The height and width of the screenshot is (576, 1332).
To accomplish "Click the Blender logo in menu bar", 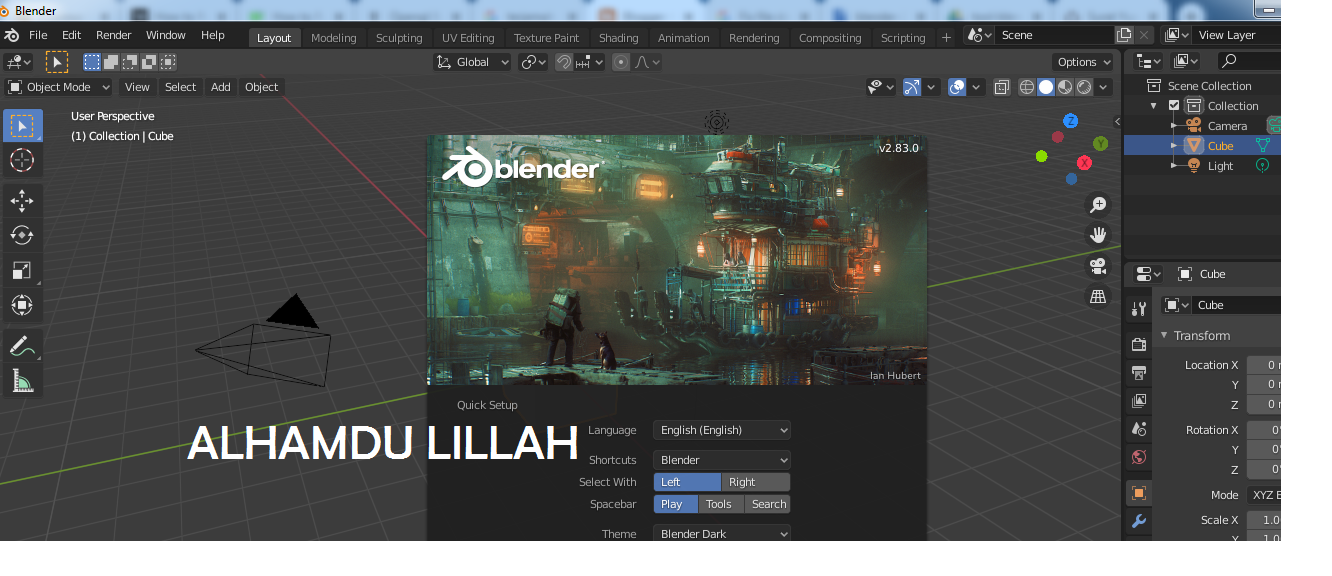I will point(12,35).
